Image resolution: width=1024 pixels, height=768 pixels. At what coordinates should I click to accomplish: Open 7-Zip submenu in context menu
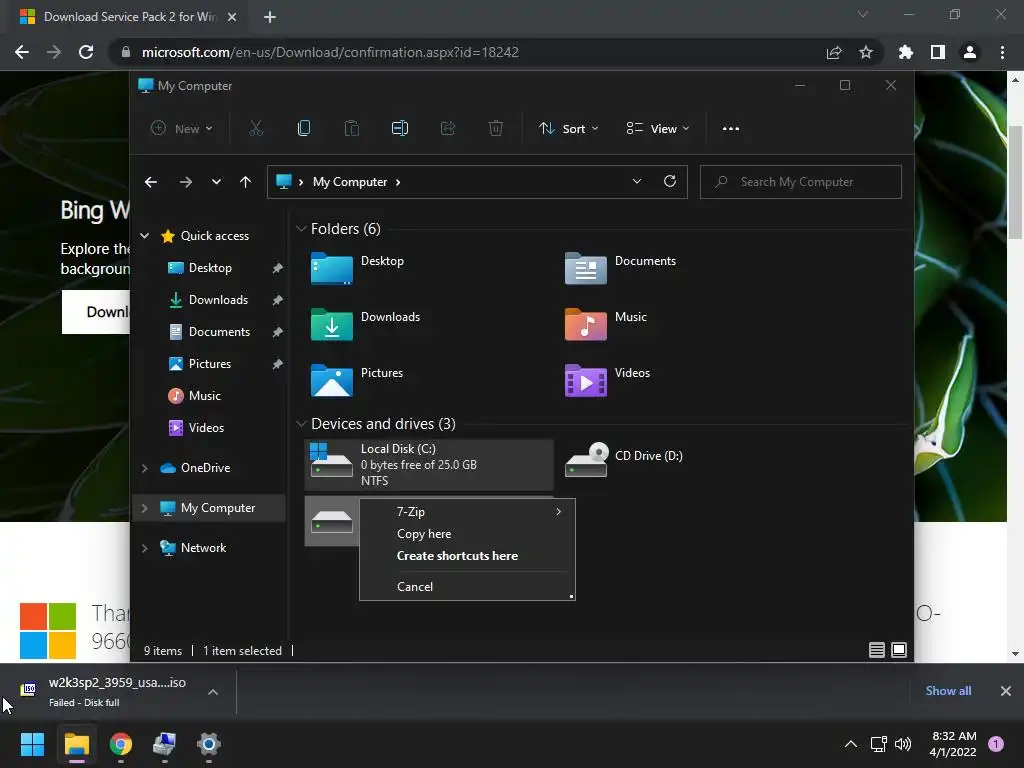tap(467, 512)
